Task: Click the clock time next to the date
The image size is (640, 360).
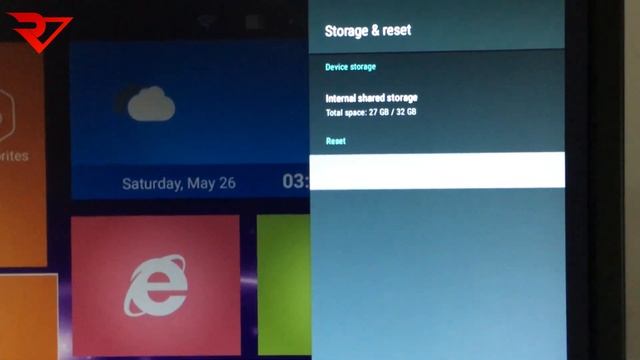Action: pos(296,181)
